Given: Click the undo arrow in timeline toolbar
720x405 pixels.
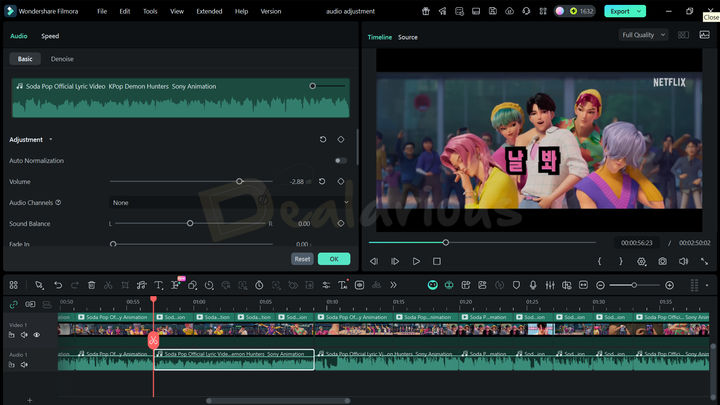Looking at the screenshot, I should coord(58,285).
